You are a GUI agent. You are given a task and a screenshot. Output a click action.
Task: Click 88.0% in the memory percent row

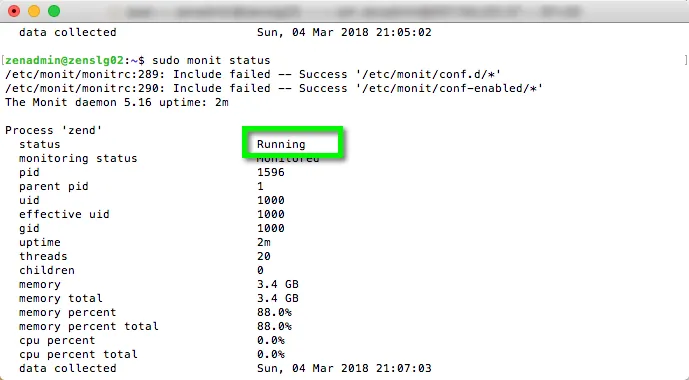tap(274, 312)
